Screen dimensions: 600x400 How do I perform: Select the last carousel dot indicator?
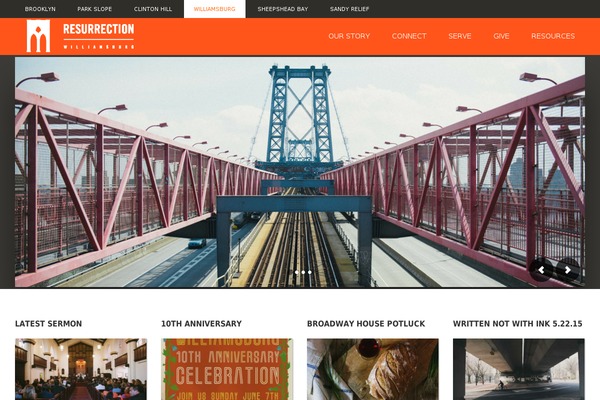(x=310, y=272)
